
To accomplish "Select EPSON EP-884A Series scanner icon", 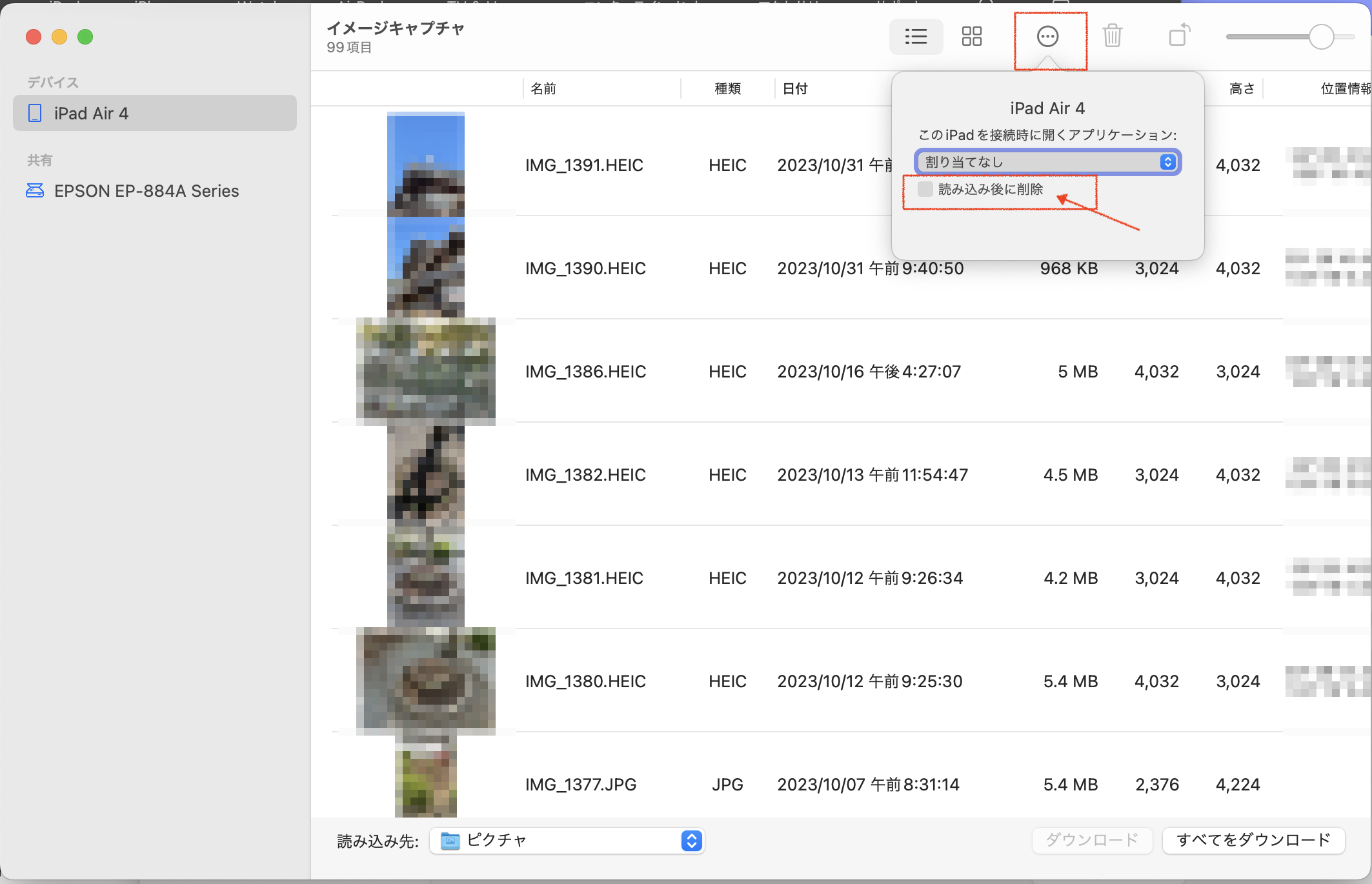I will [x=35, y=191].
